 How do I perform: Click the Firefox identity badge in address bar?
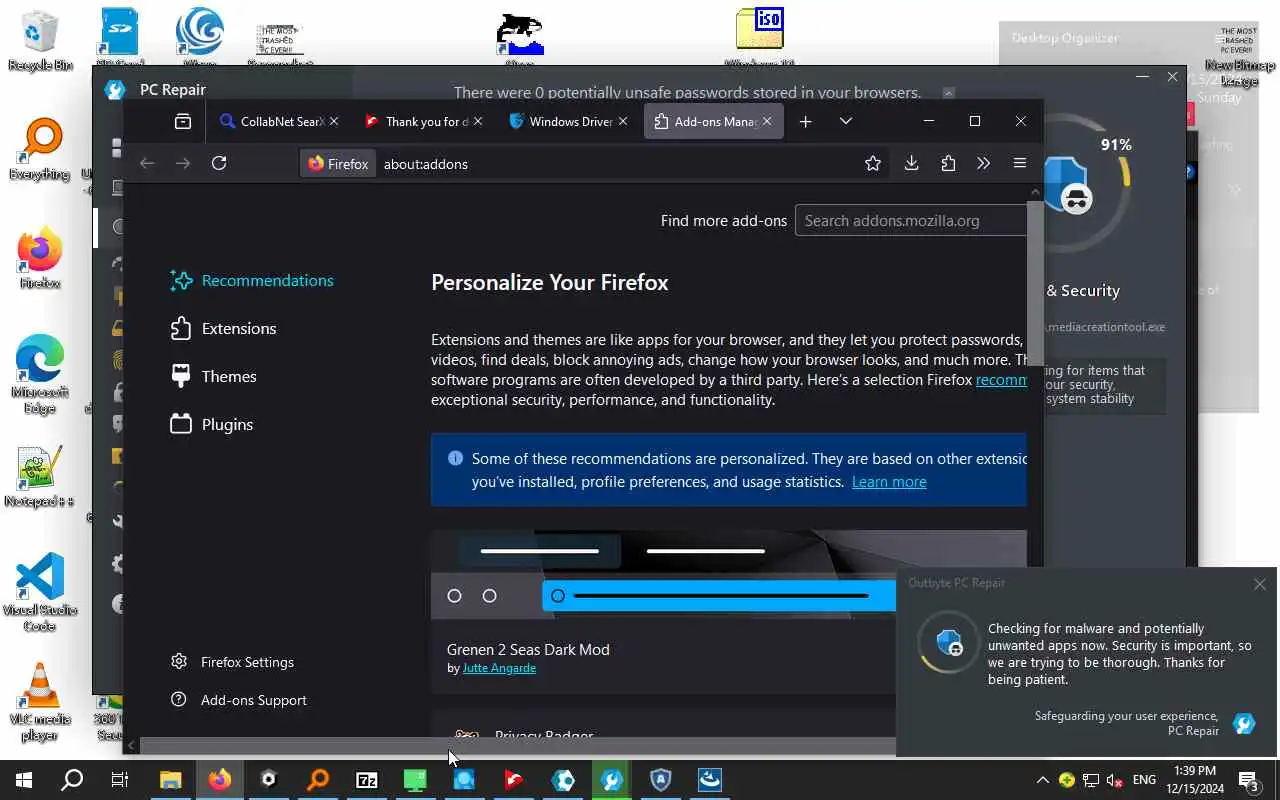(338, 163)
